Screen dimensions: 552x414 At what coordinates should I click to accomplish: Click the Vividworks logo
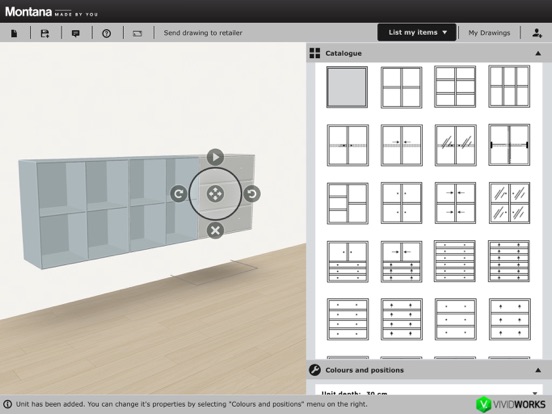(510, 404)
